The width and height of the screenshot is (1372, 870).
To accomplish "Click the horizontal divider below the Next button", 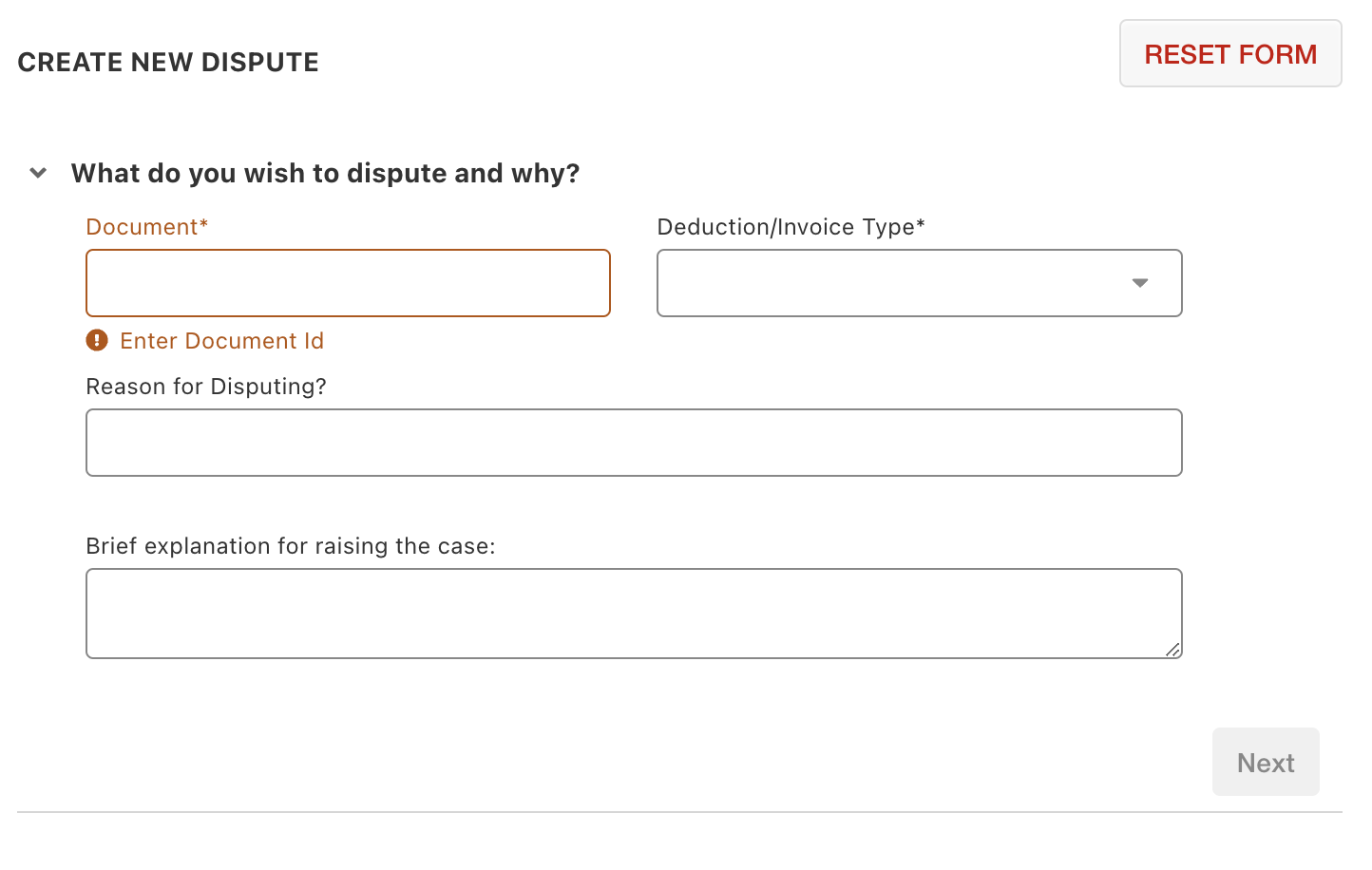I will tap(679, 812).
